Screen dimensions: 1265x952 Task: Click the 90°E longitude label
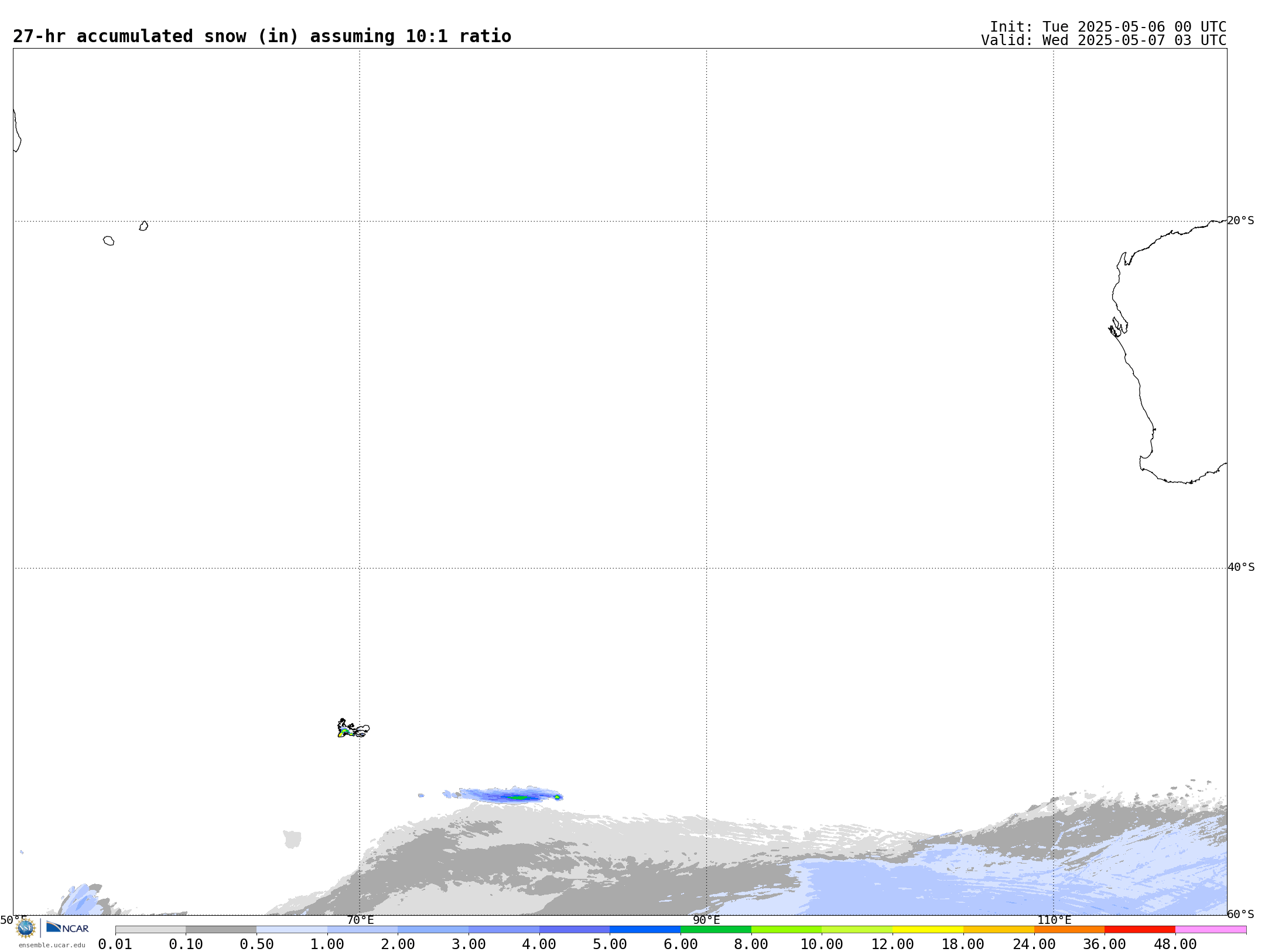[x=706, y=920]
